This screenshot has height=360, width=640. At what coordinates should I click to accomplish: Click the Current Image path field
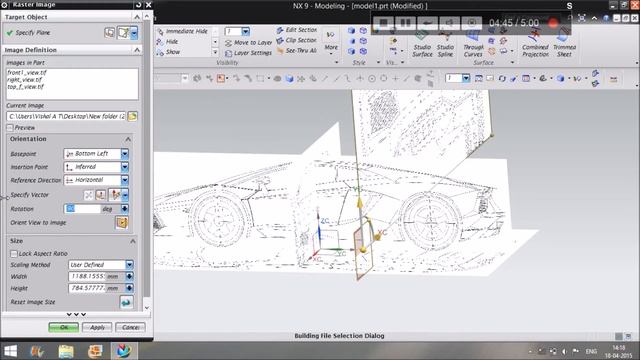[67, 116]
